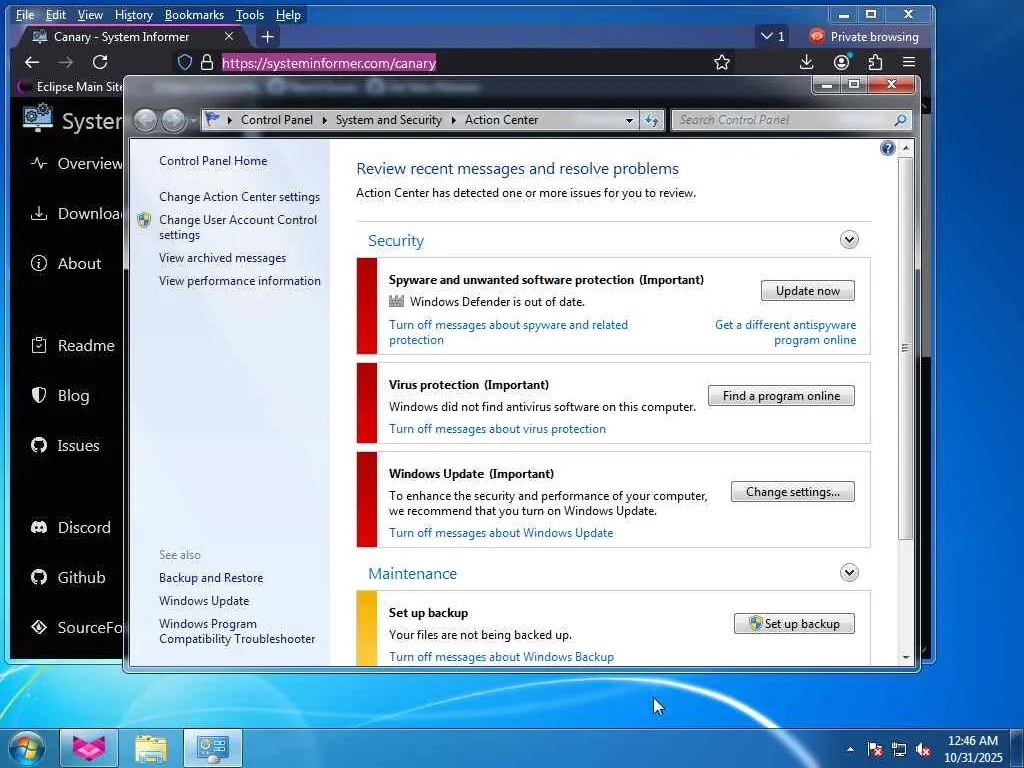Image resolution: width=1024 pixels, height=768 pixels.
Task: Reload the Firefox page
Action: click(x=100, y=62)
